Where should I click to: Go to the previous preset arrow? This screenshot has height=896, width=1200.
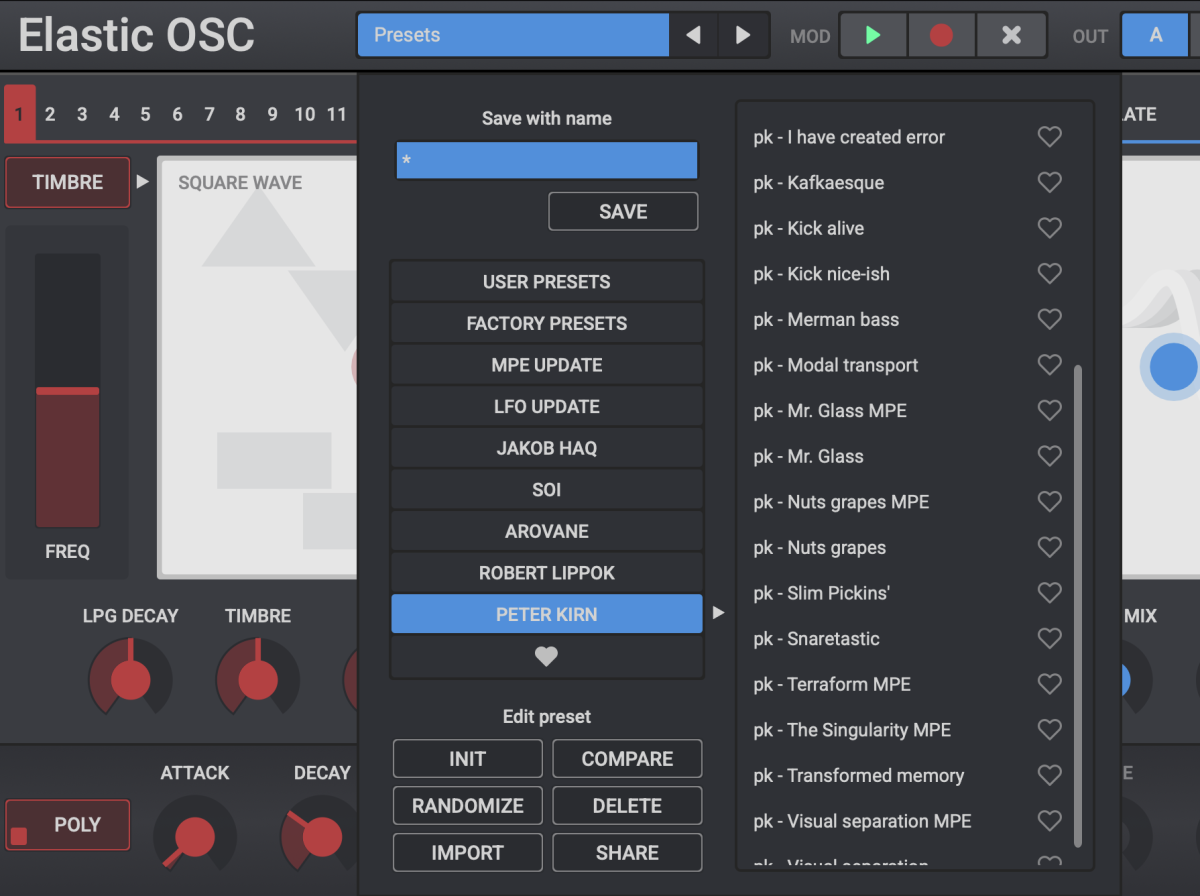pyautogui.click(x=693, y=35)
